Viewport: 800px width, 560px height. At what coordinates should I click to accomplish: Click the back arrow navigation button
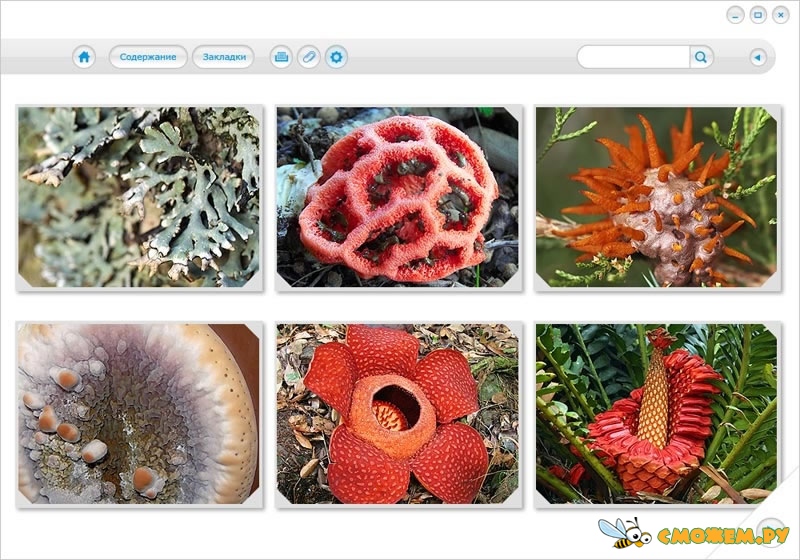(758, 57)
